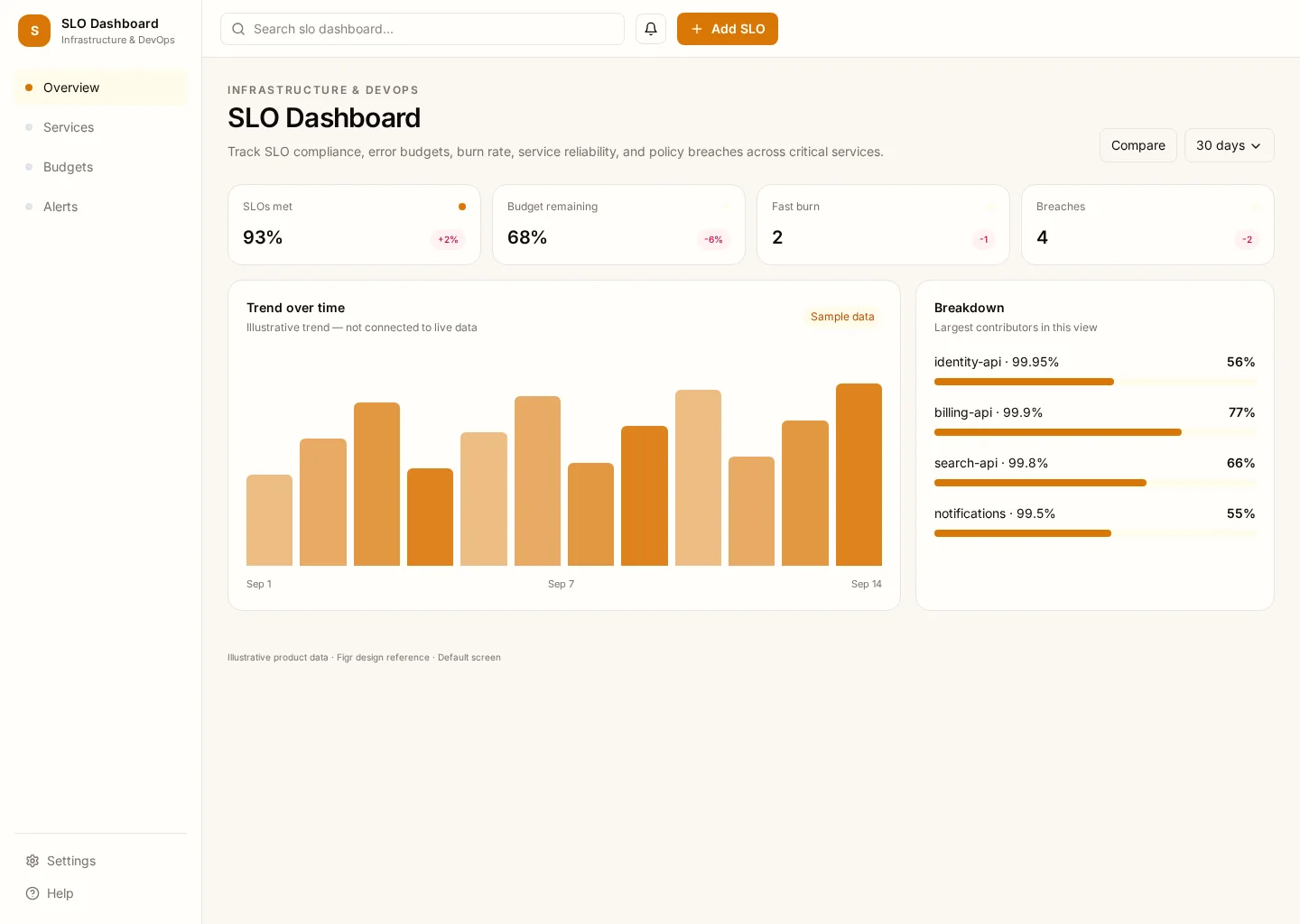The width and height of the screenshot is (1300, 924).
Task: Click the notifications · 99.5% label
Action: pyautogui.click(x=995, y=513)
